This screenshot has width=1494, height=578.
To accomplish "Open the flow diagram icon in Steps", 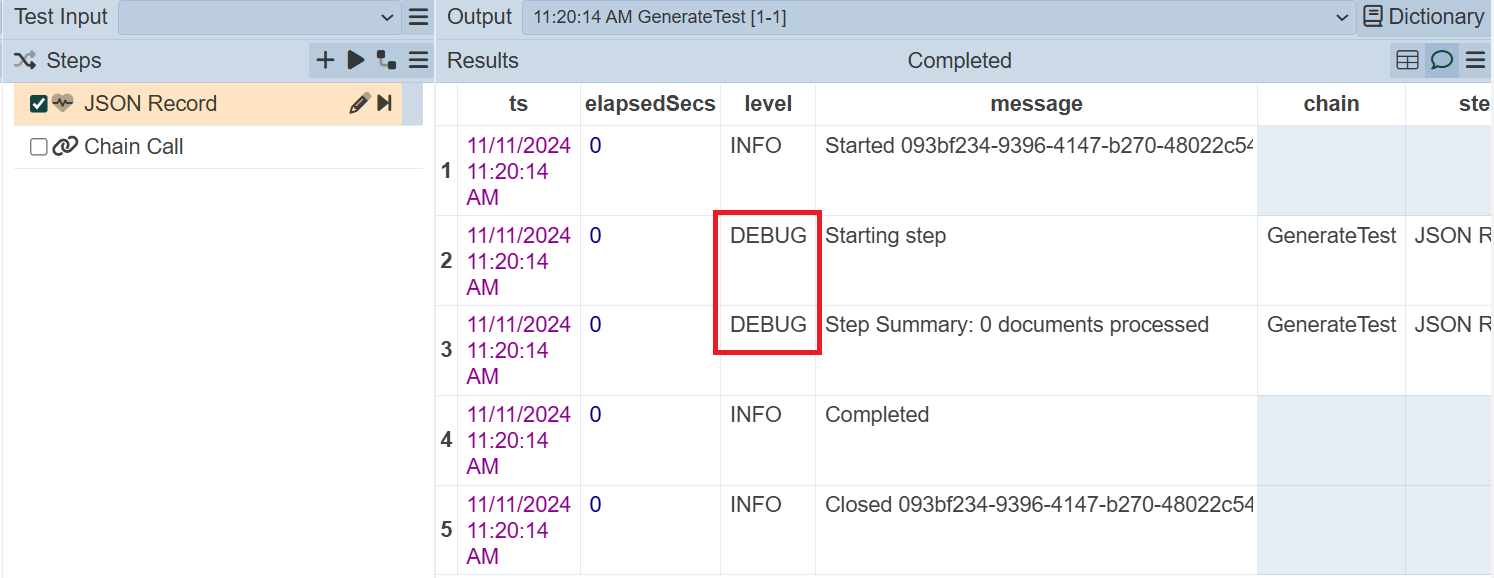I will (386, 61).
